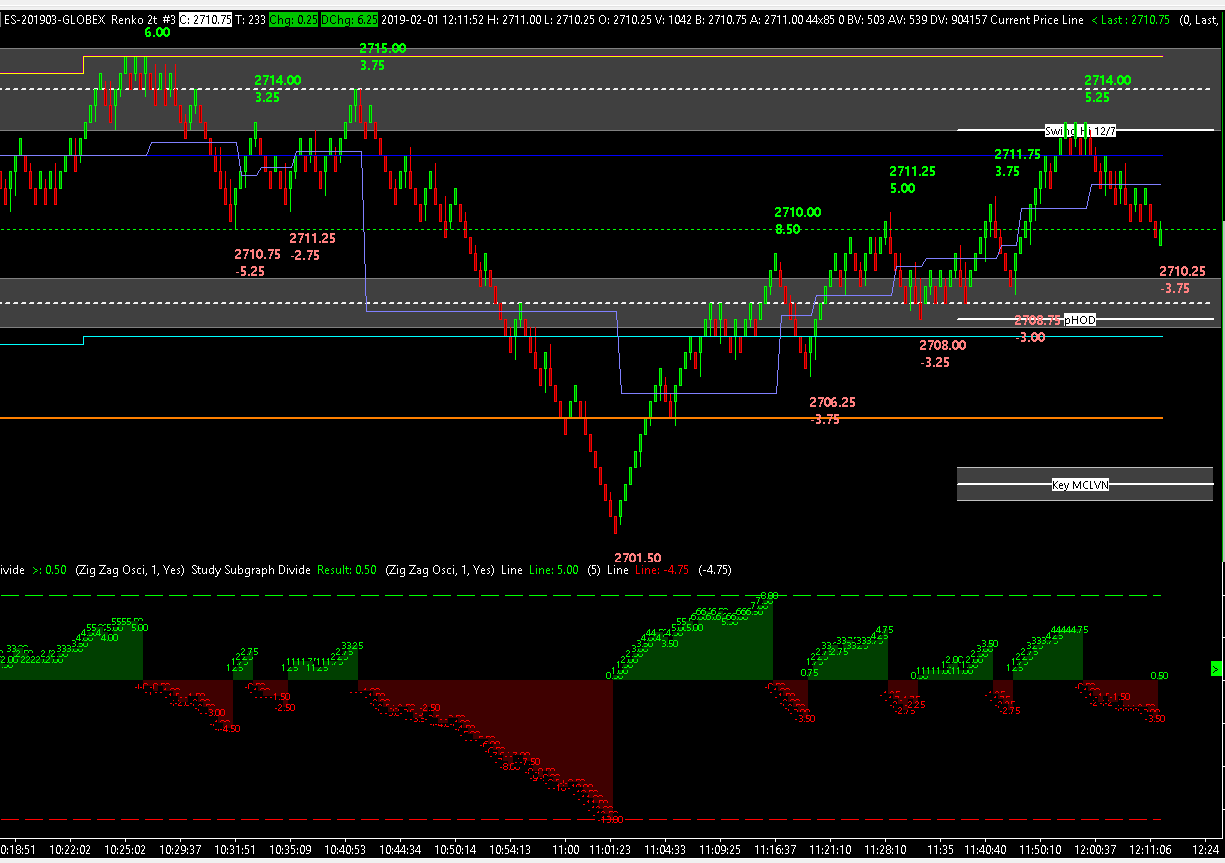Click the 2710.75 swing low label
Image resolution: width=1225 pixels, height=863 pixels.
tap(258, 254)
